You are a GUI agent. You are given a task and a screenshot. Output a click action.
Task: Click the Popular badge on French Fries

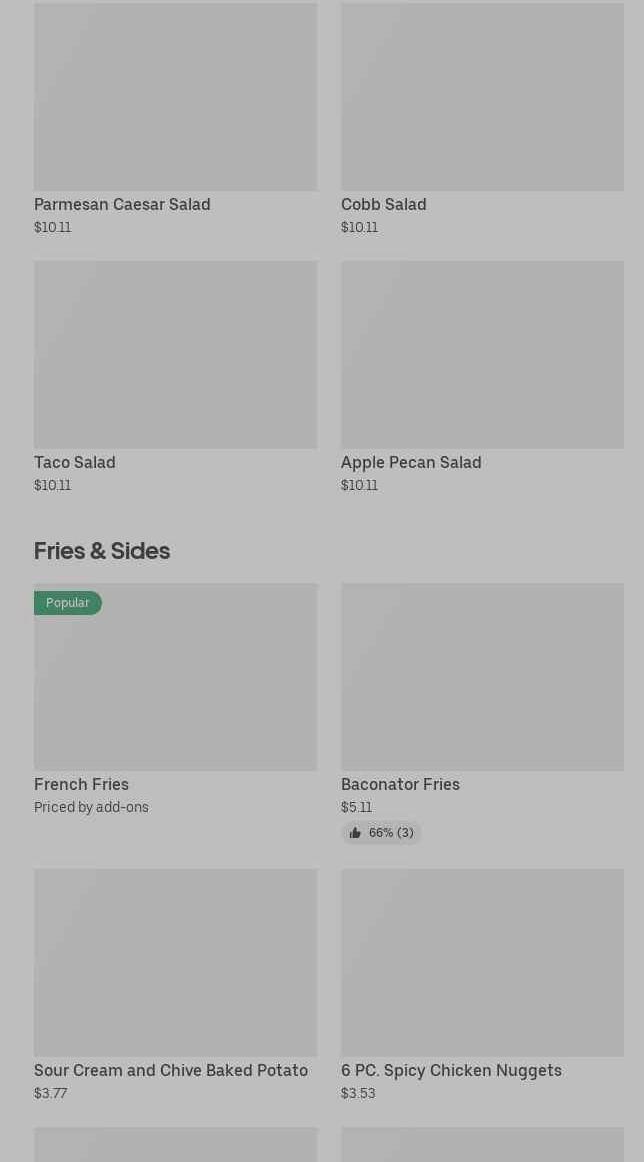point(68,603)
